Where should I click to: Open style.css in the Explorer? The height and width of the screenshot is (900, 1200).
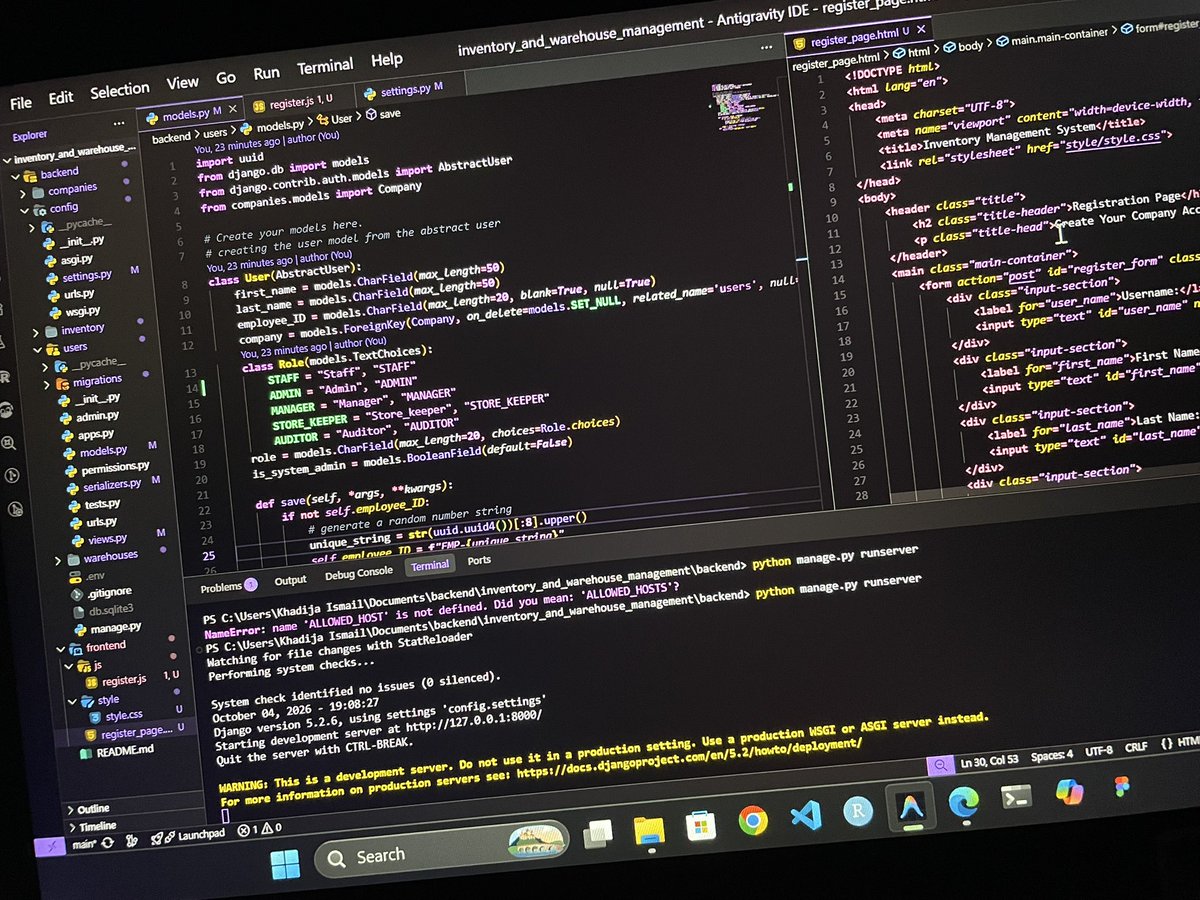pyautogui.click(x=124, y=716)
